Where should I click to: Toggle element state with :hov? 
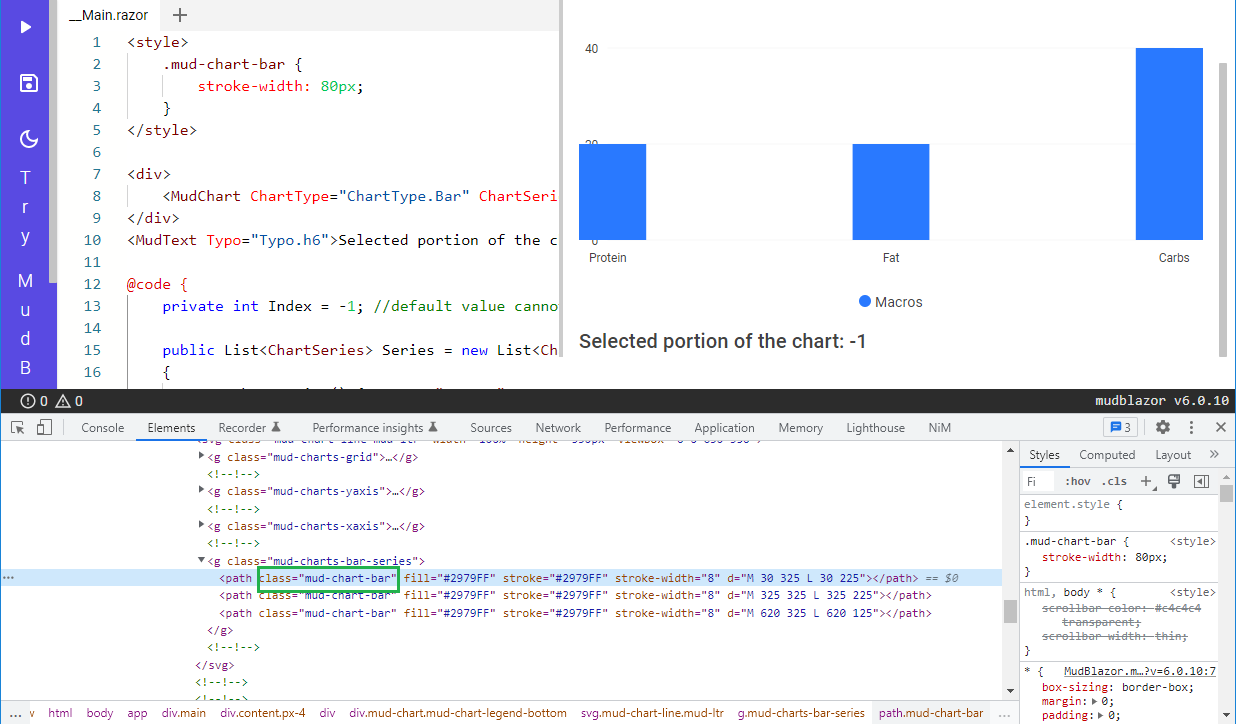click(x=1078, y=481)
